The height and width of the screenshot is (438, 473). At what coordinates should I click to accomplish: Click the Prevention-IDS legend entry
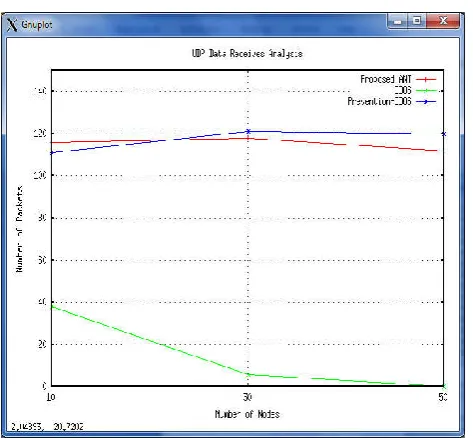(x=379, y=101)
